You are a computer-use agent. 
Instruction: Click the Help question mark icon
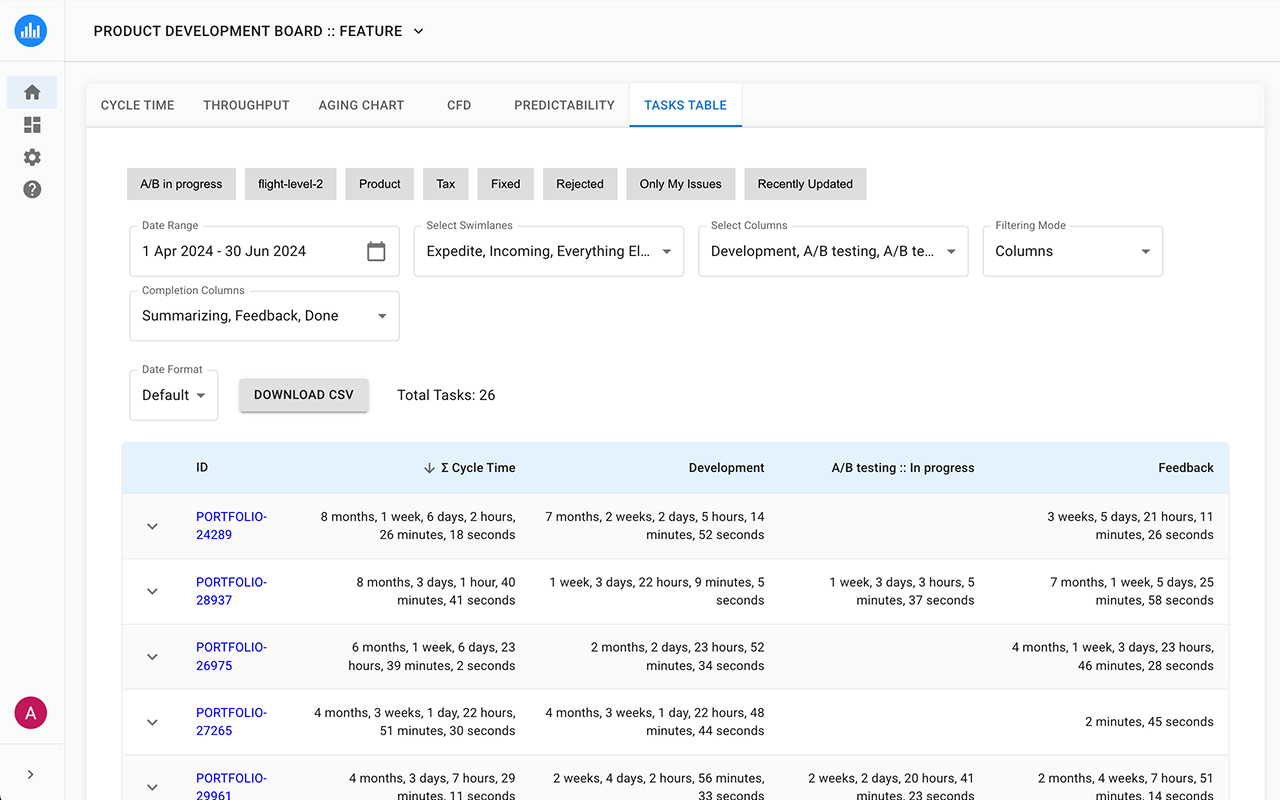click(31, 189)
